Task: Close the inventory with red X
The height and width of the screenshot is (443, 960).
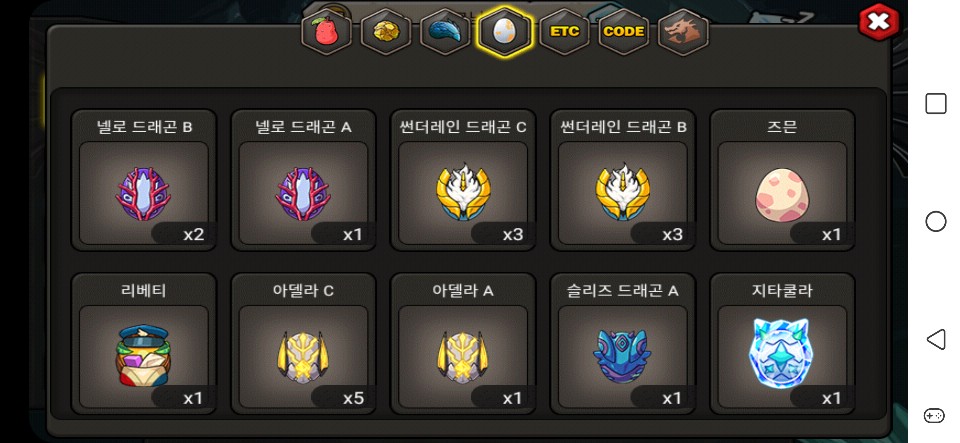Action: [879, 23]
